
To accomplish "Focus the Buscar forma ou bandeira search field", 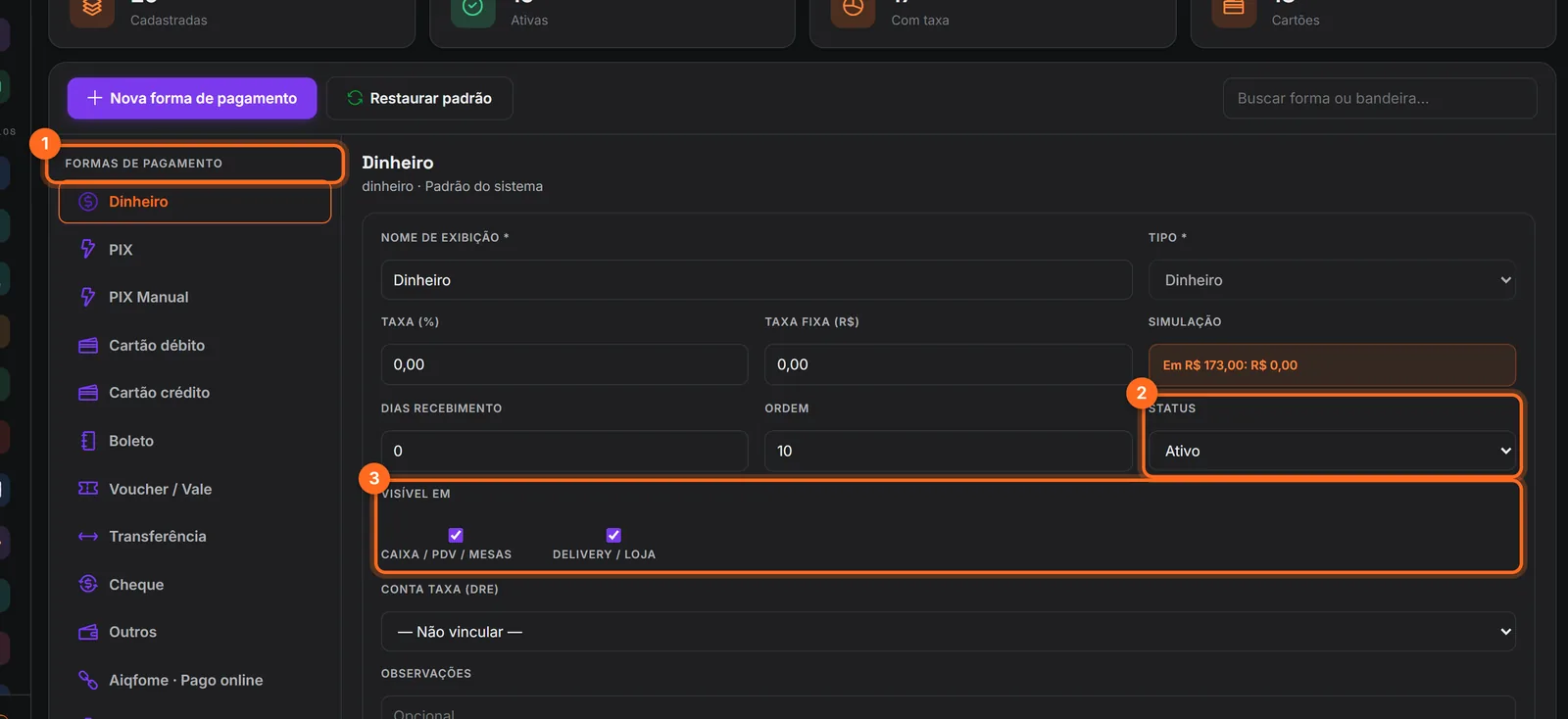I will (x=1380, y=98).
